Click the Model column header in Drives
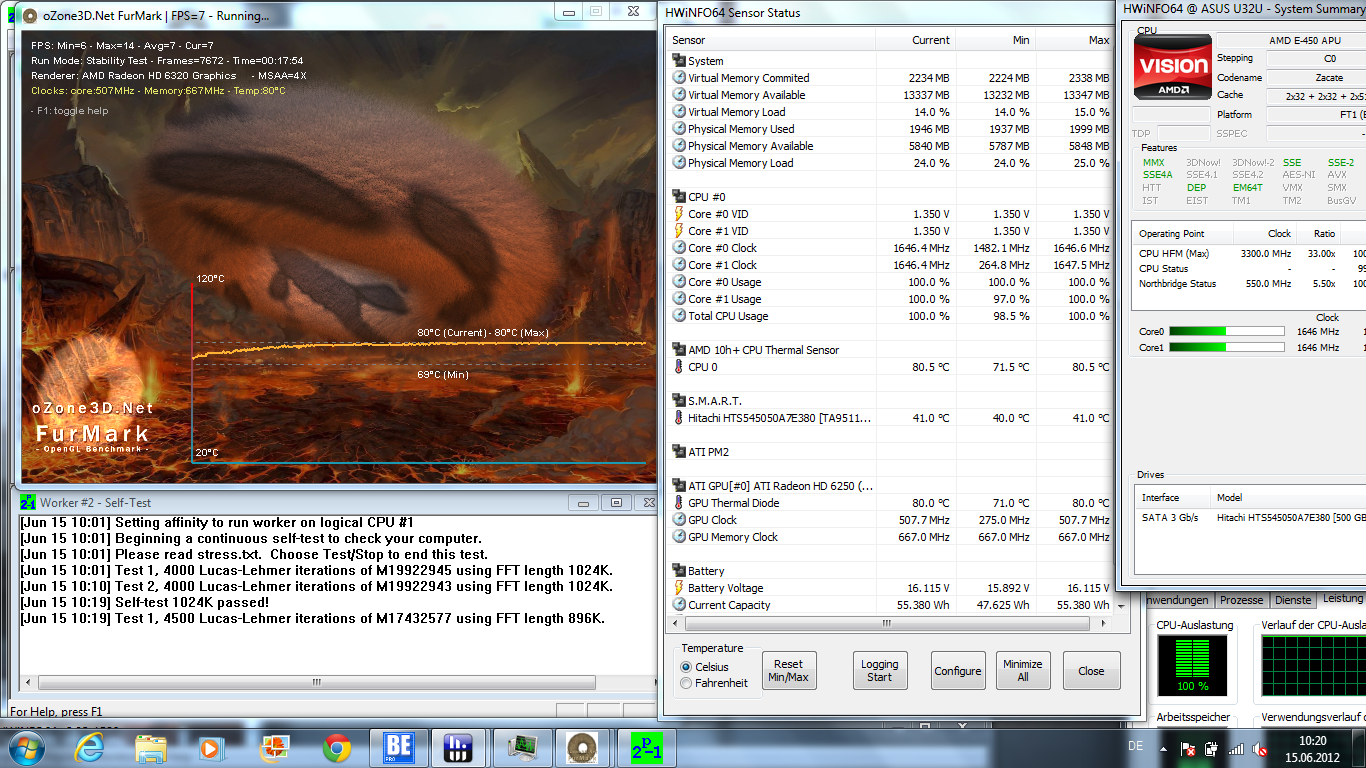The width and height of the screenshot is (1366, 768). click(x=1288, y=498)
